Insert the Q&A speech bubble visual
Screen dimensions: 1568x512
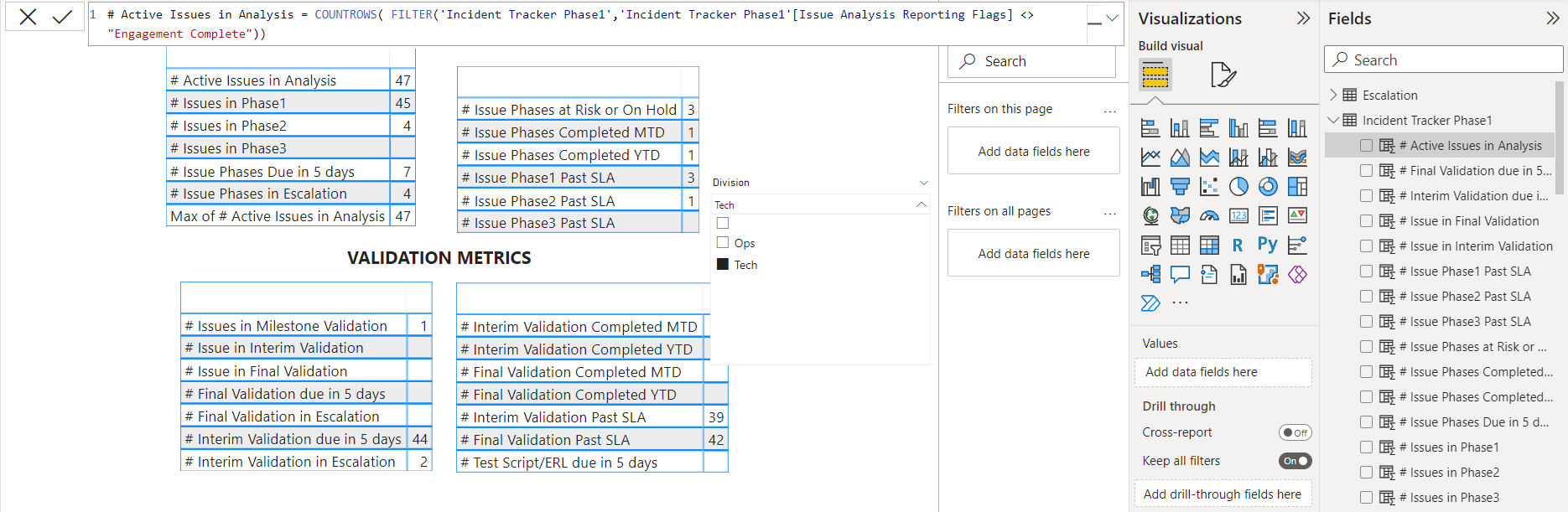[1180, 275]
